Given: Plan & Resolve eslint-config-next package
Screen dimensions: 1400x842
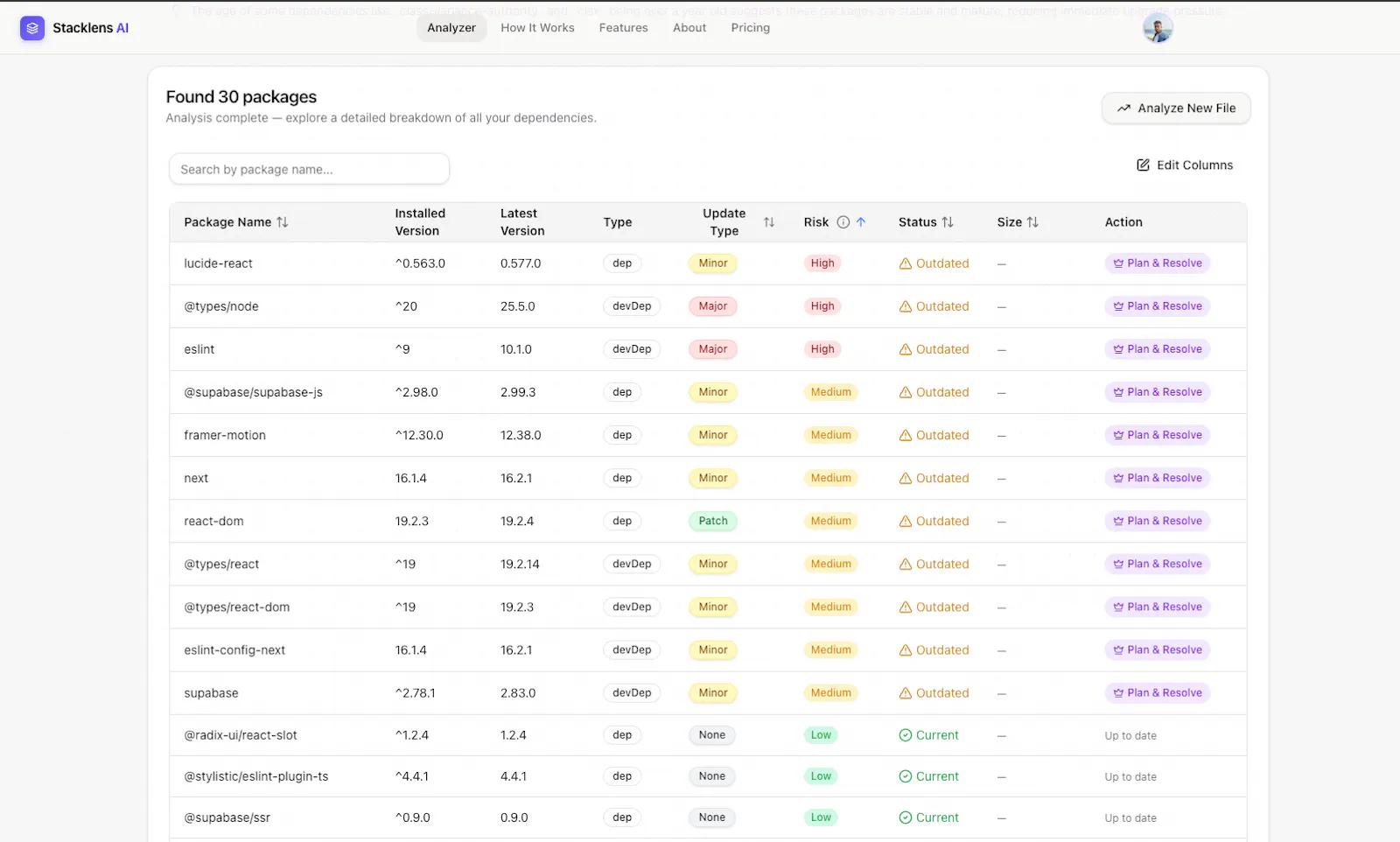Looking at the screenshot, I should pos(1157,649).
